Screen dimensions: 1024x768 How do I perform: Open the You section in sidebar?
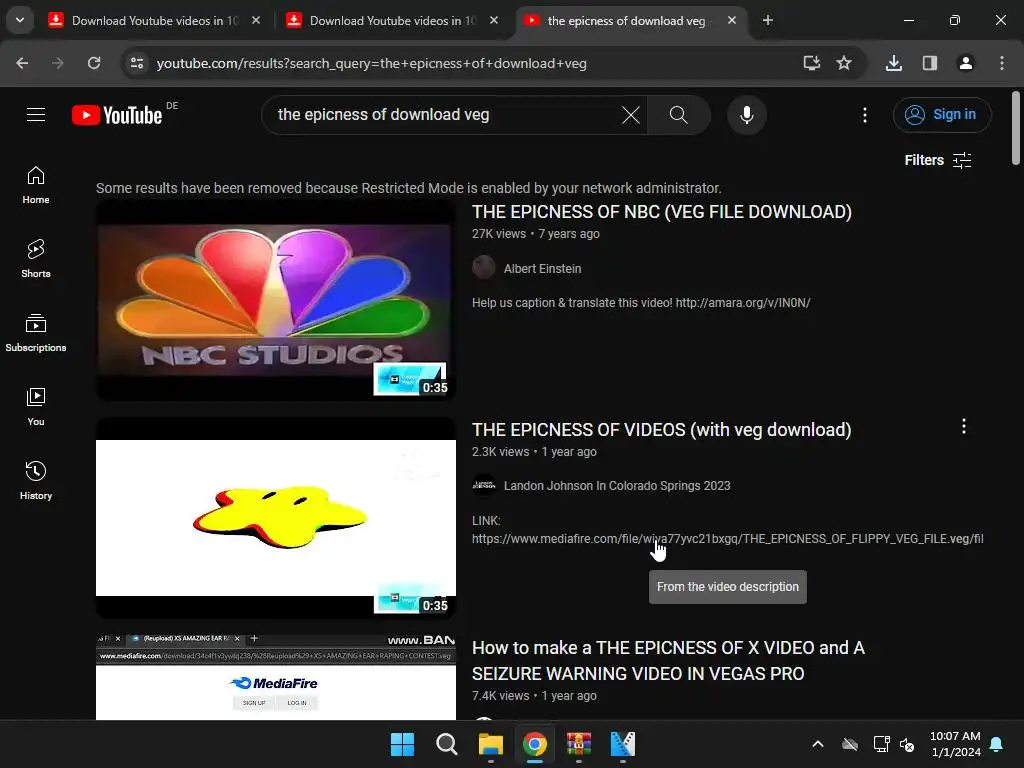pyautogui.click(x=36, y=406)
